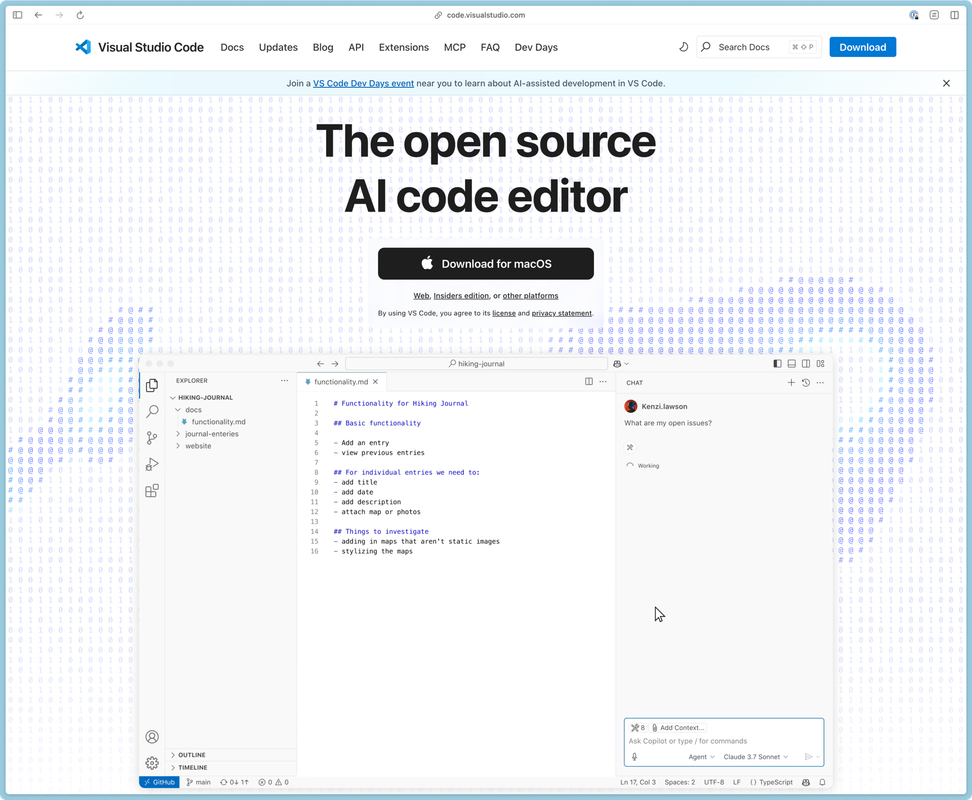Click the code.visualstudio.com address bar
972x800 pixels.
coord(480,15)
